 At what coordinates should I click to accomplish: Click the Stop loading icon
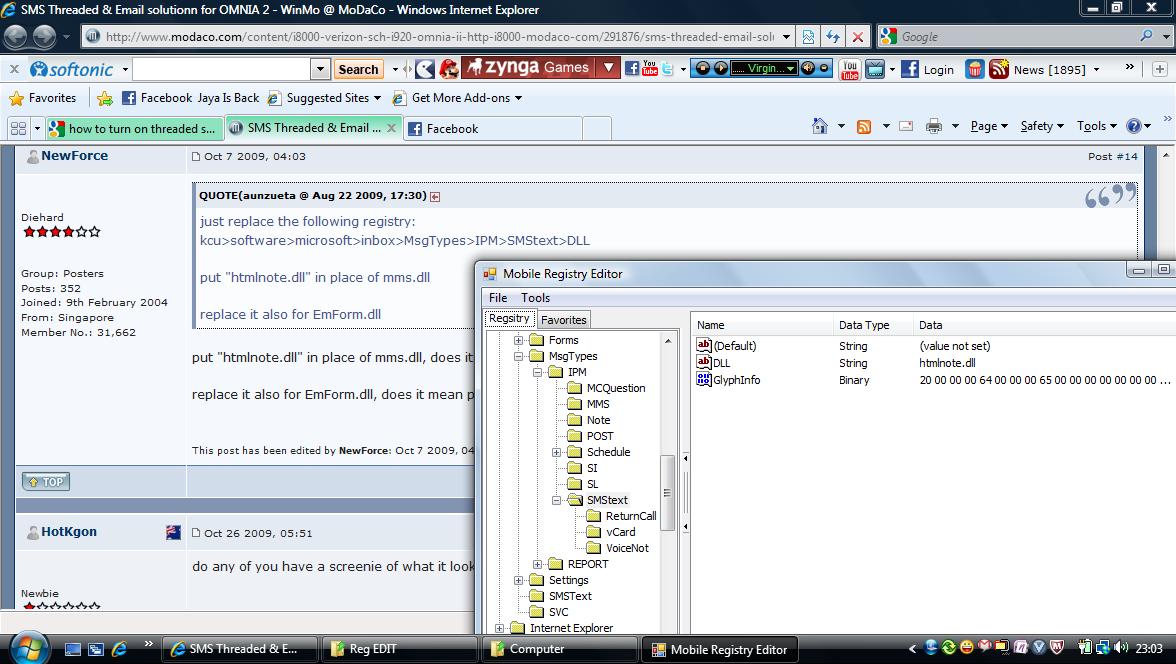coord(857,37)
